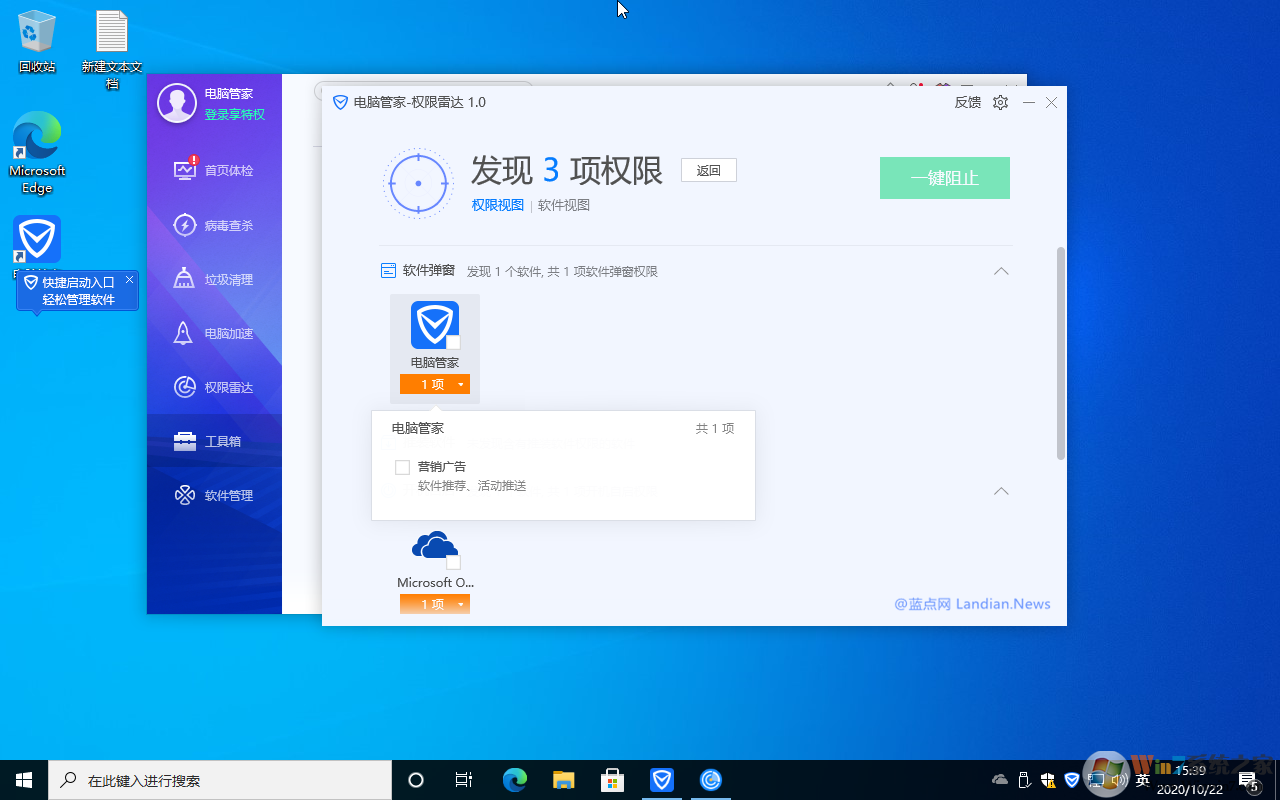Image resolution: width=1280 pixels, height=800 pixels.
Task: Open the 垃圾清理 cleanup tool
Action: [x=214, y=279]
